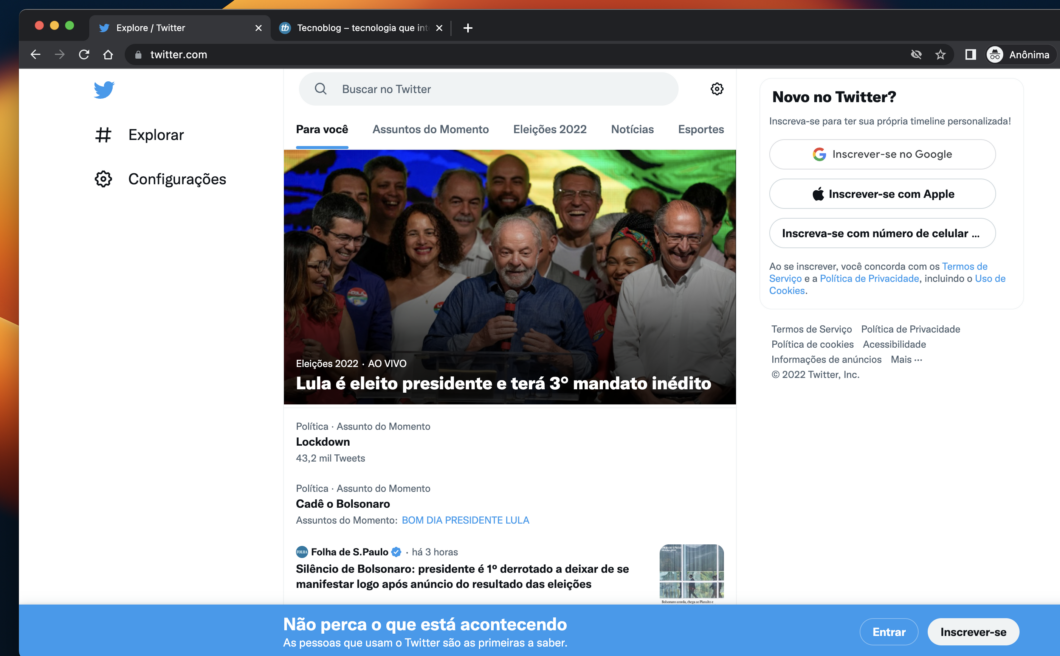Click the search magnifier icon
The image size is (1060, 656).
[320, 89]
